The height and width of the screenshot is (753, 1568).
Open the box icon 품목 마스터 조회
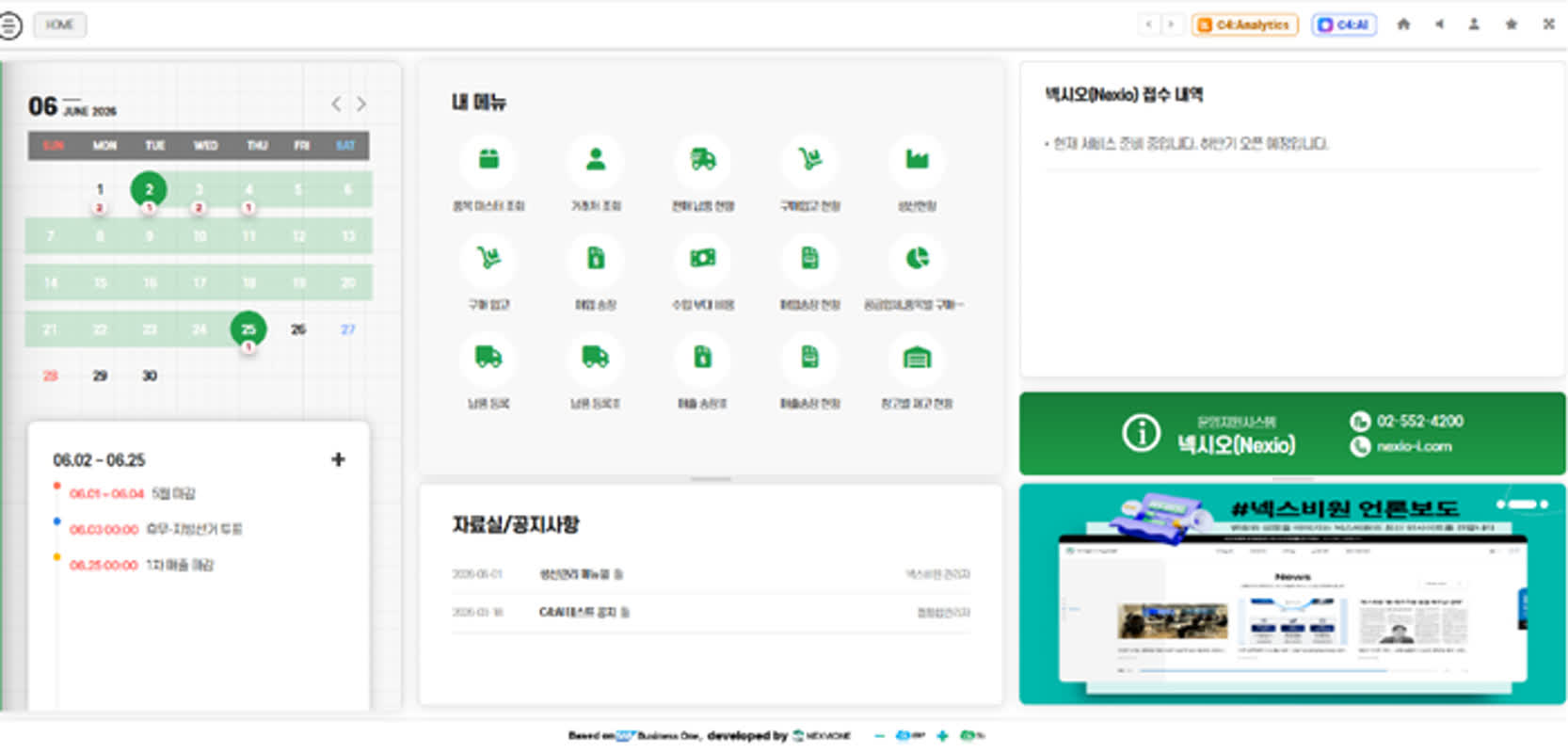coord(488,160)
